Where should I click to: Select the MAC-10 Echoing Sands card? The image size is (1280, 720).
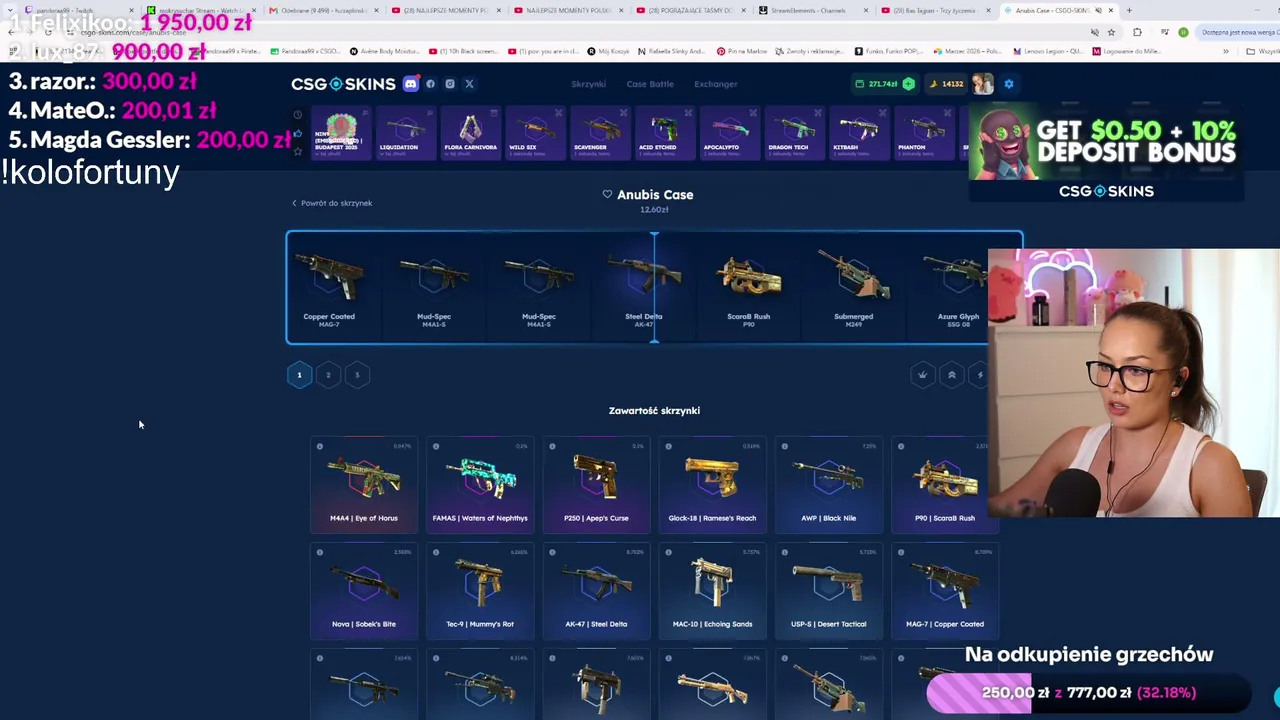[x=712, y=589]
